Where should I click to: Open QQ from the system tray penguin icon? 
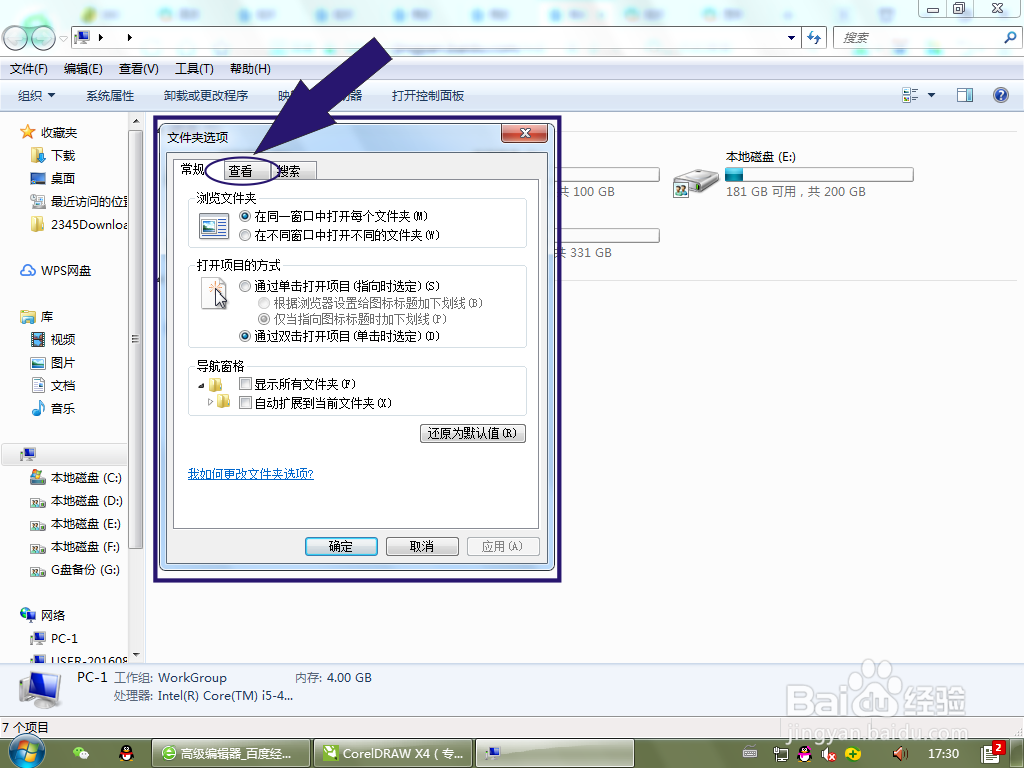point(128,753)
